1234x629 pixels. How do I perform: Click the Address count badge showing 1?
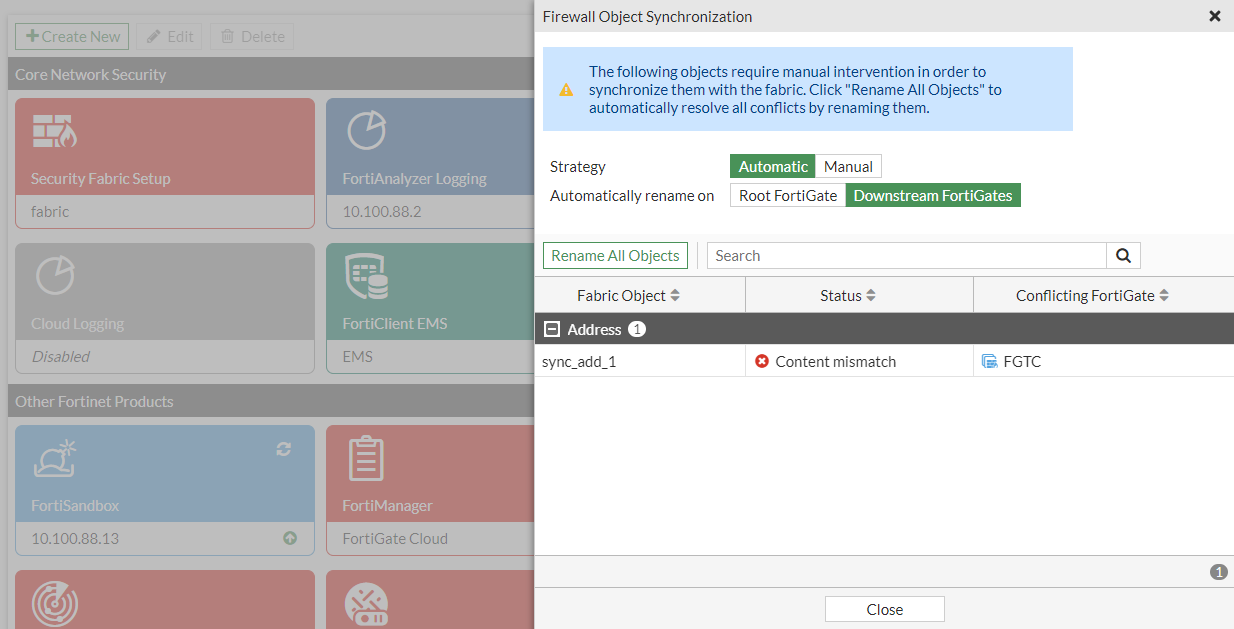pyautogui.click(x=637, y=329)
